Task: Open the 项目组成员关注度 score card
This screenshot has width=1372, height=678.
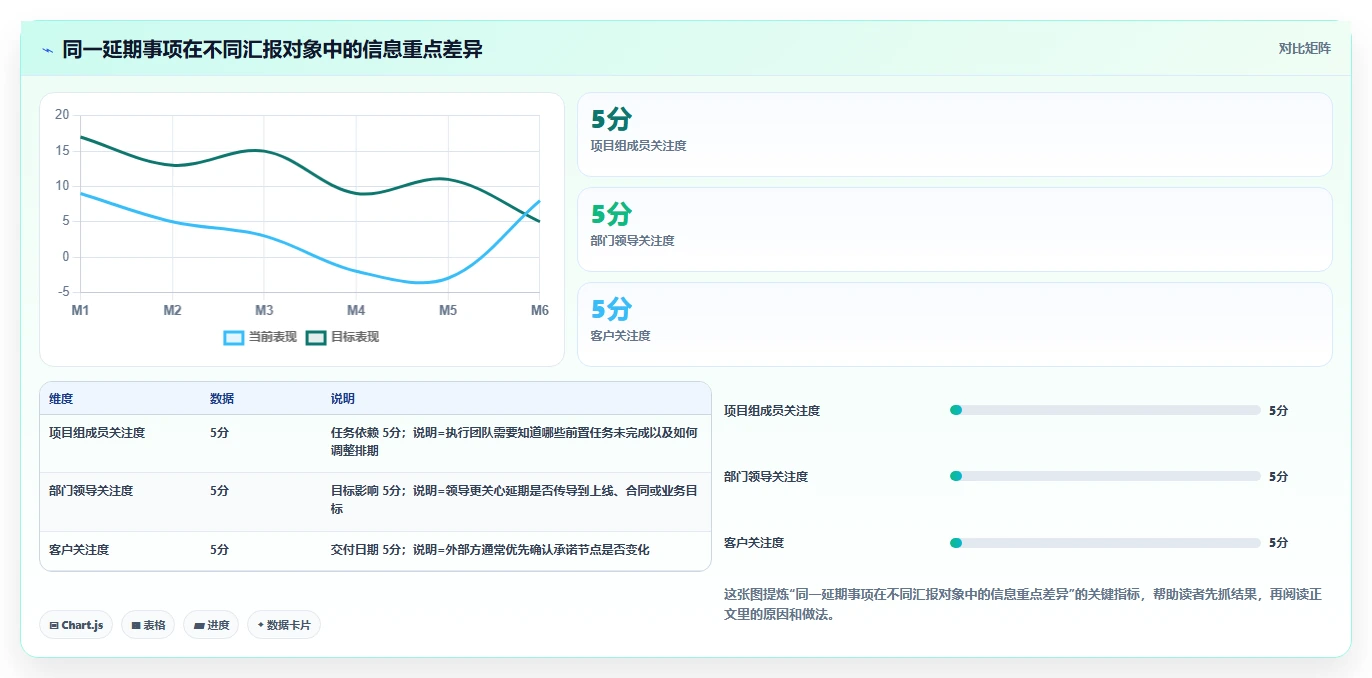Action: [x=955, y=134]
